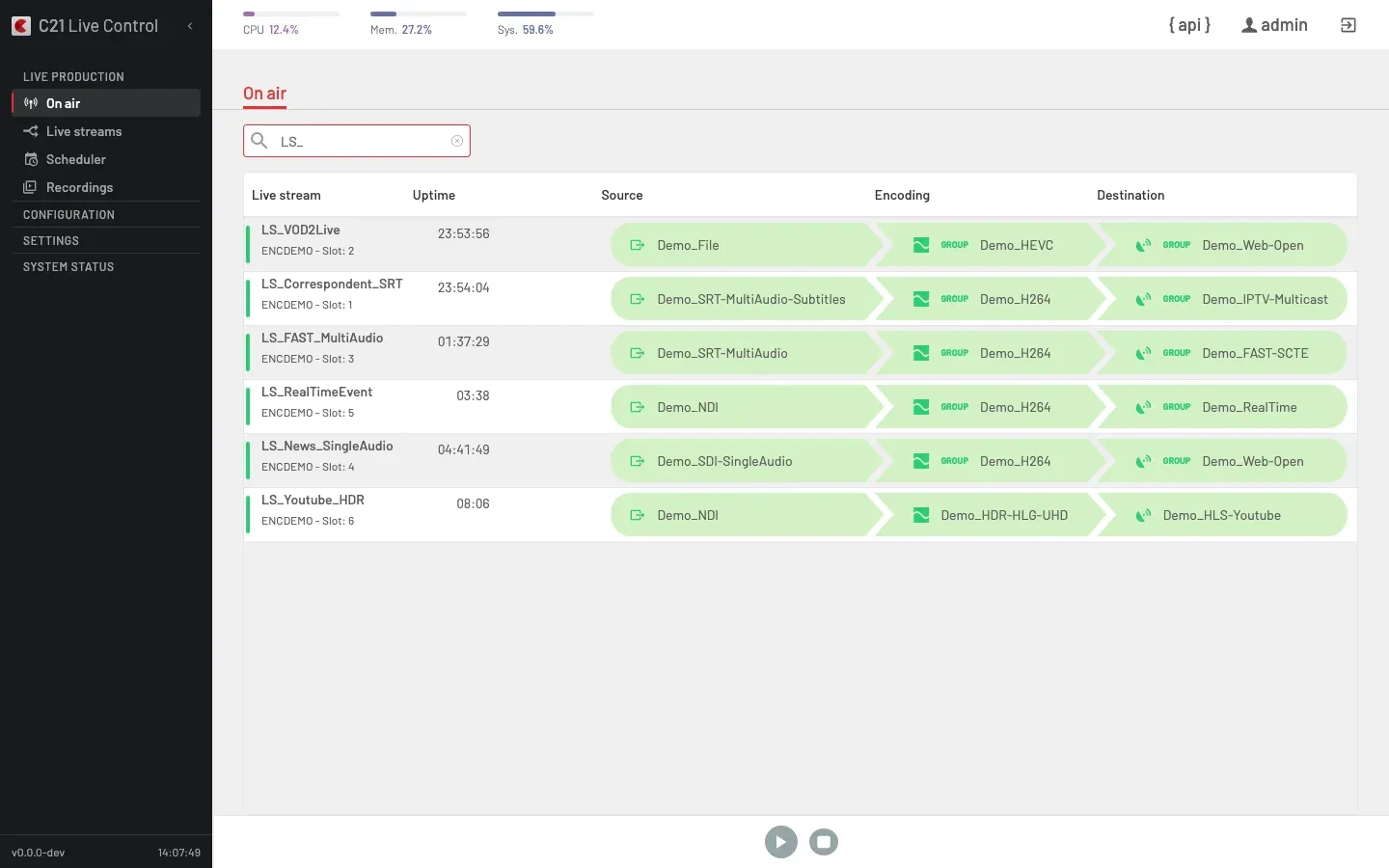Click the destination icon beside Demo_IPTV-Multicast
Screen dimensions: 1389x868
click(1143, 299)
